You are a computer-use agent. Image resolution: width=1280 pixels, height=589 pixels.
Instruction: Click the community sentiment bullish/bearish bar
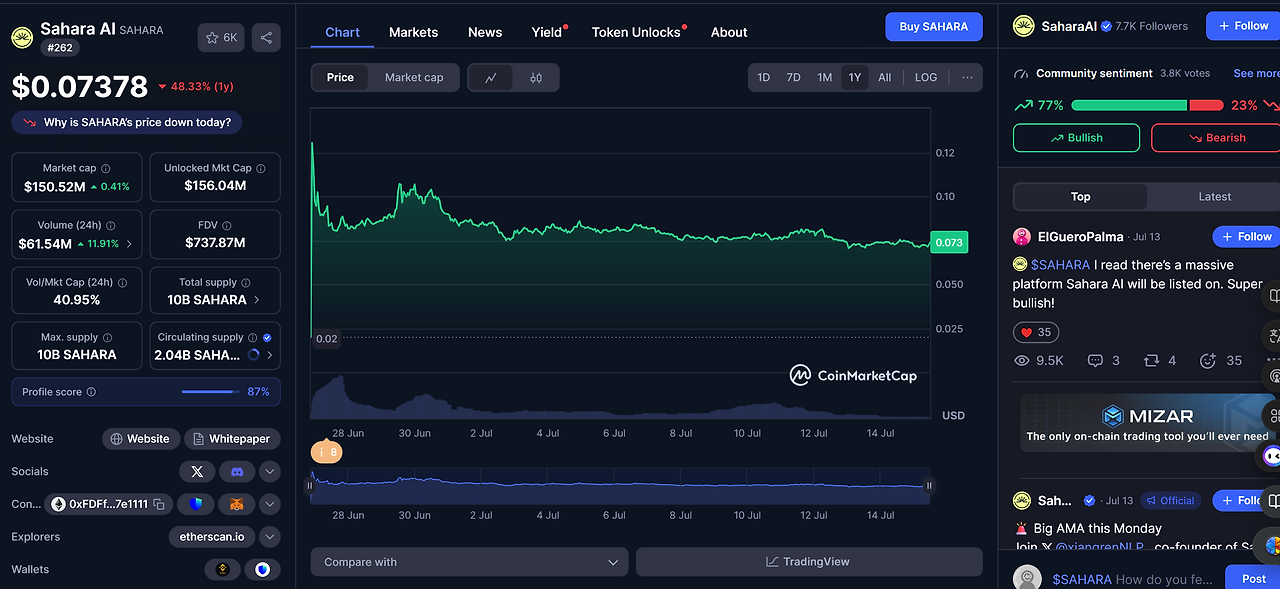[x=1147, y=105]
